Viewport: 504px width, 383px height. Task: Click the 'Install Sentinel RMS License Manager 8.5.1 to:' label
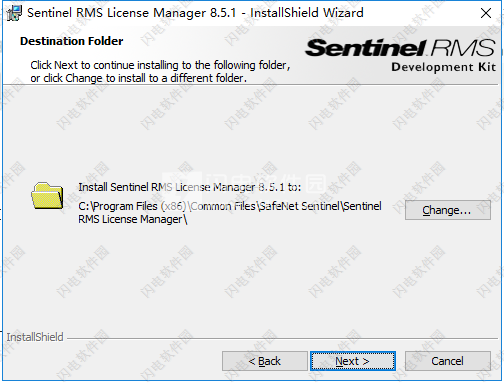[x=190, y=187]
